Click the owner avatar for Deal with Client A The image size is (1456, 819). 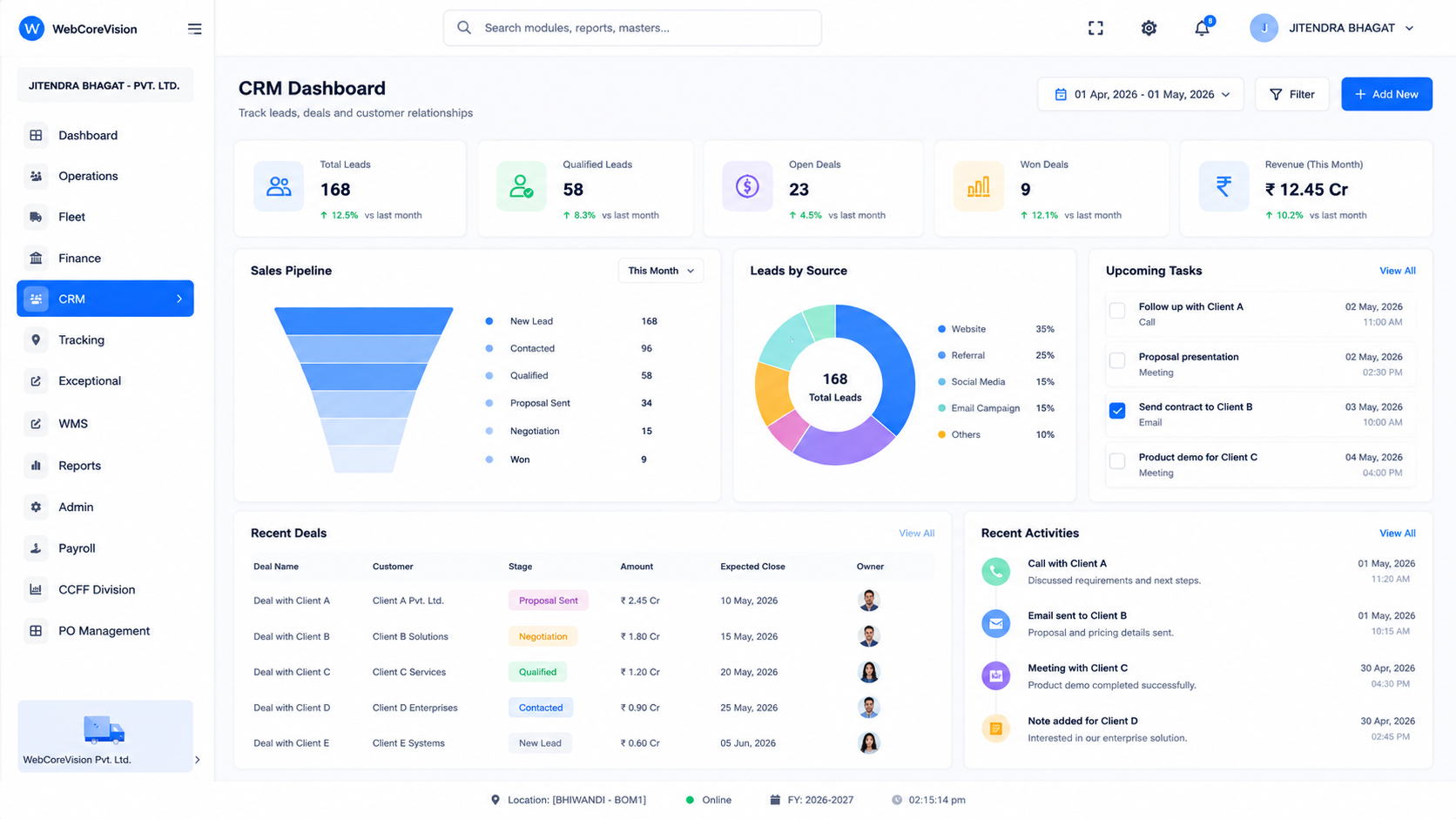868,600
